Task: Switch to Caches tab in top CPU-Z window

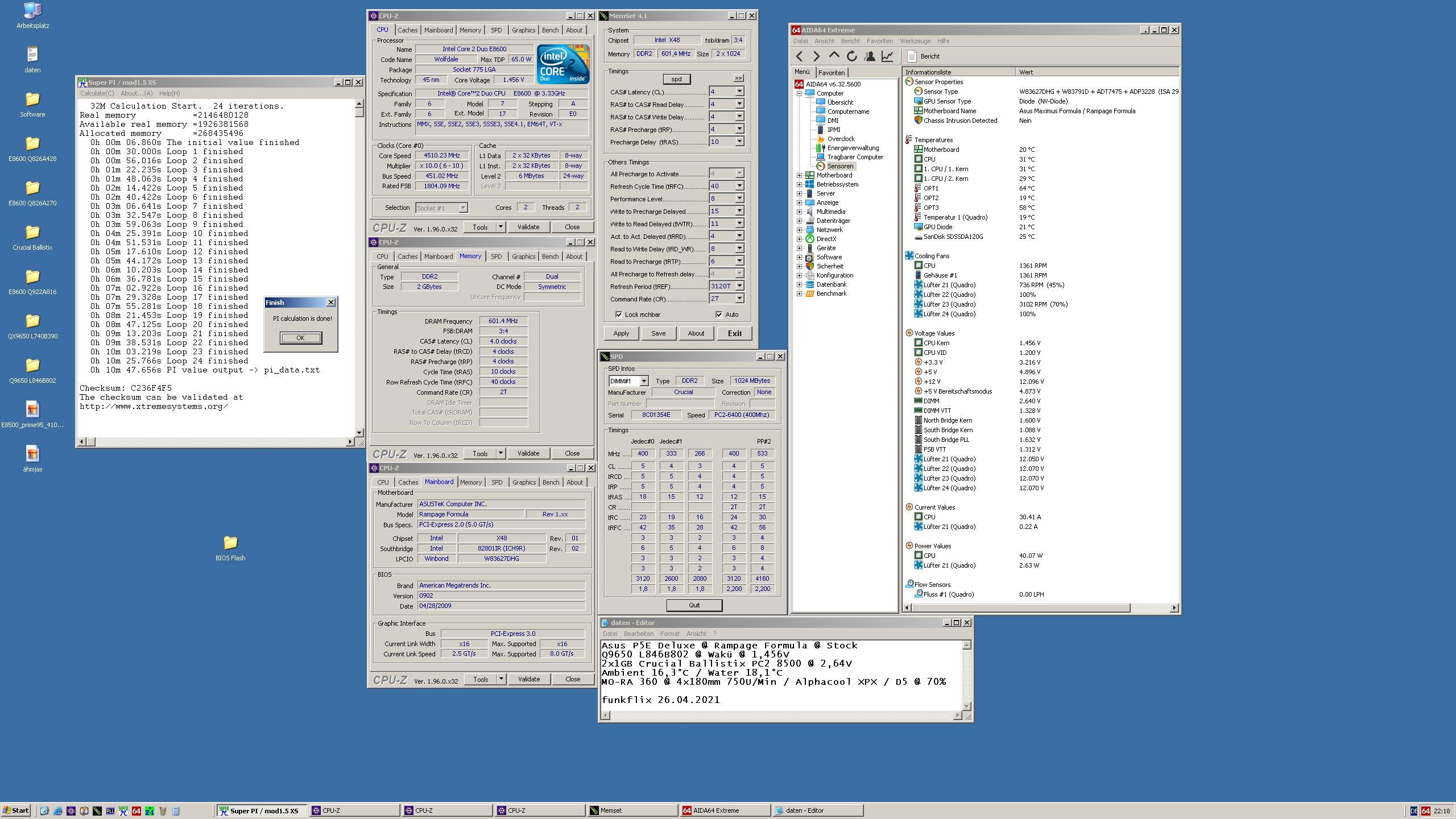Action: [x=407, y=30]
